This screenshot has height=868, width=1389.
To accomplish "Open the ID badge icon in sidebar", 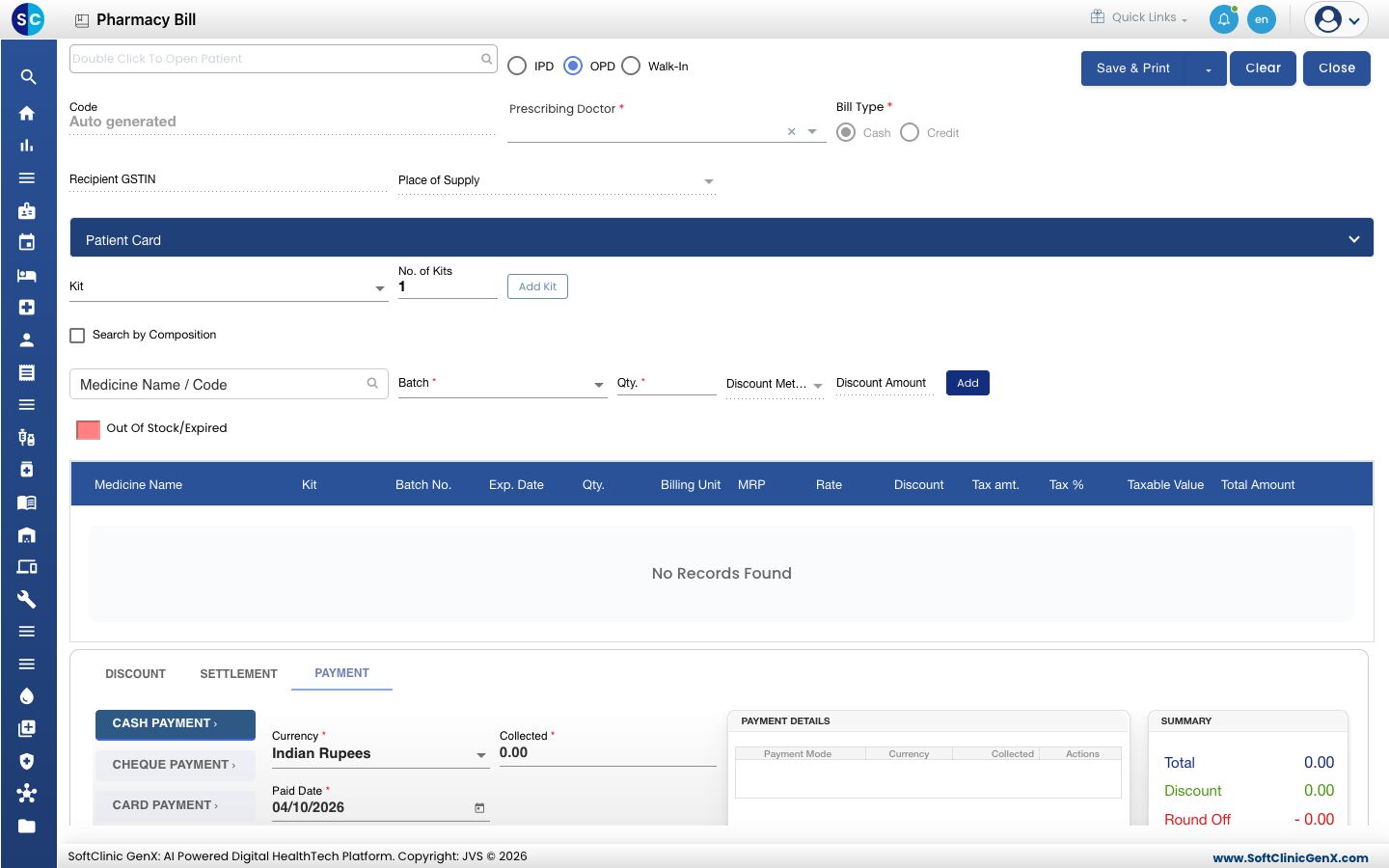I will coord(27,210).
